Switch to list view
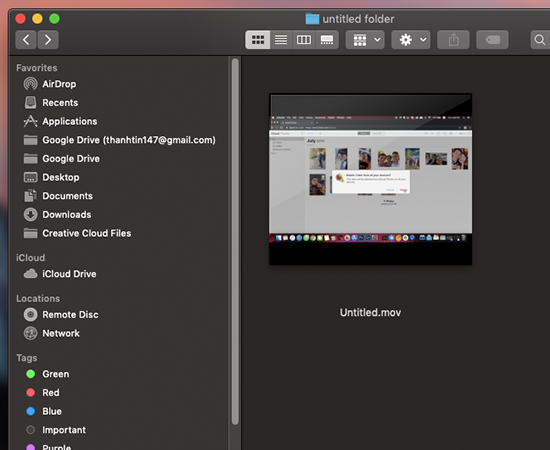Image resolution: width=550 pixels, height=450 pixels. coord(281,40)
